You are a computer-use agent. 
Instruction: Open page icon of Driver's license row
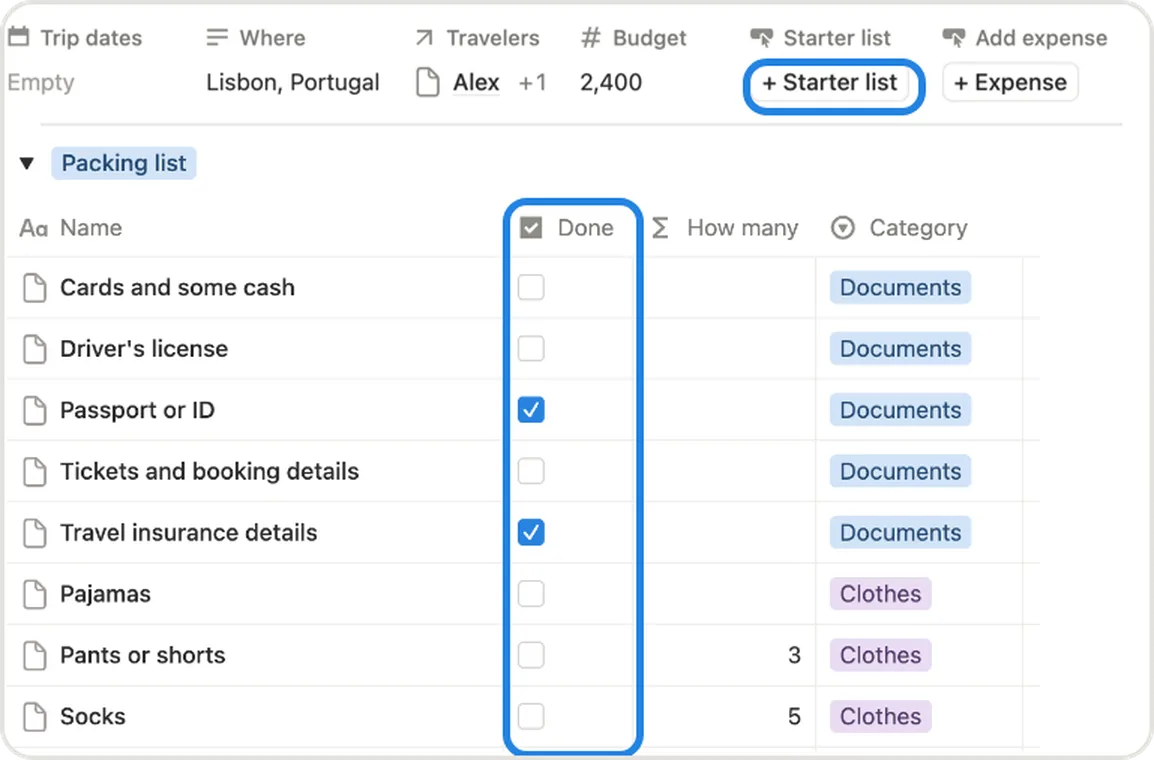coord(34,349)
